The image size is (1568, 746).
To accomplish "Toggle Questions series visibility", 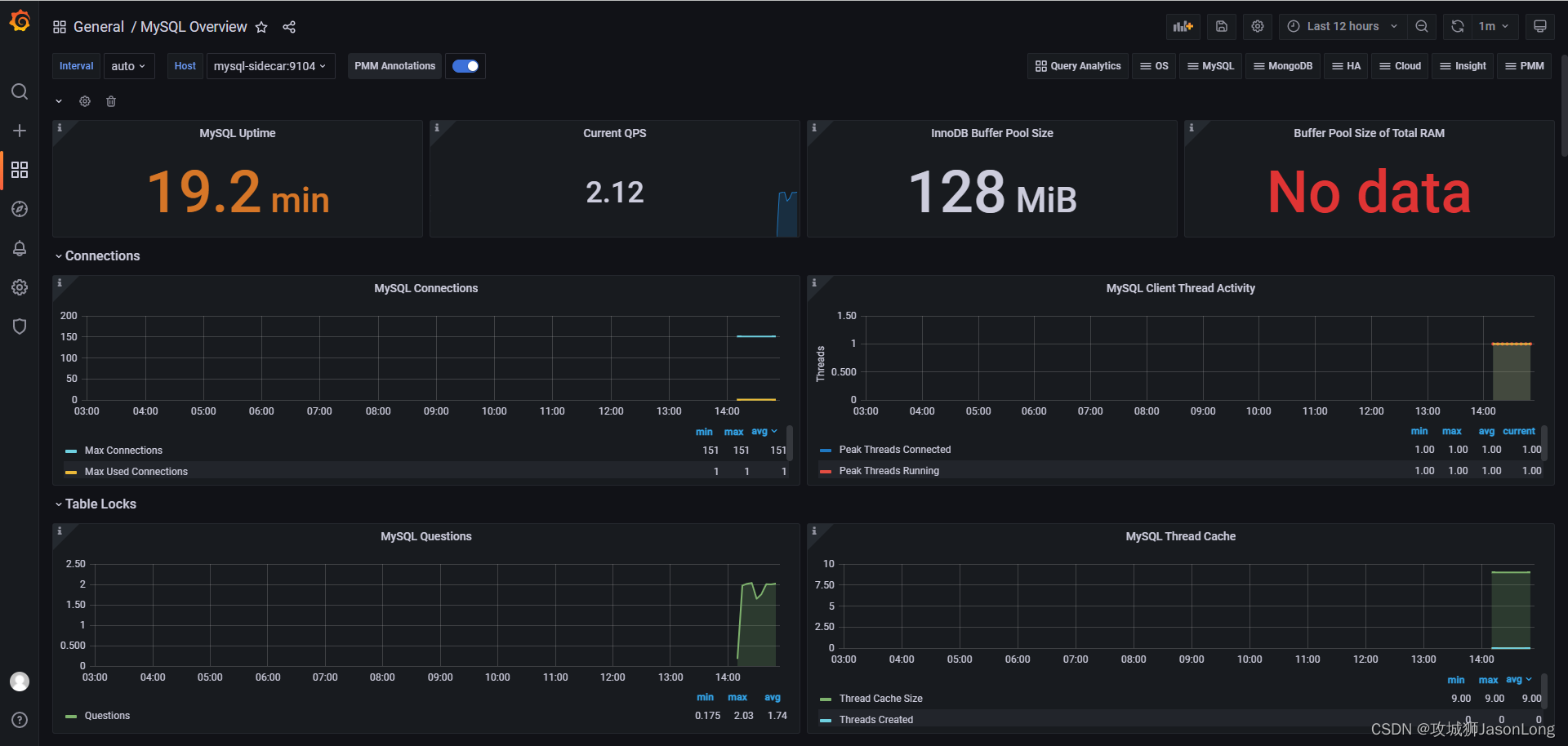I will [107, 716].
